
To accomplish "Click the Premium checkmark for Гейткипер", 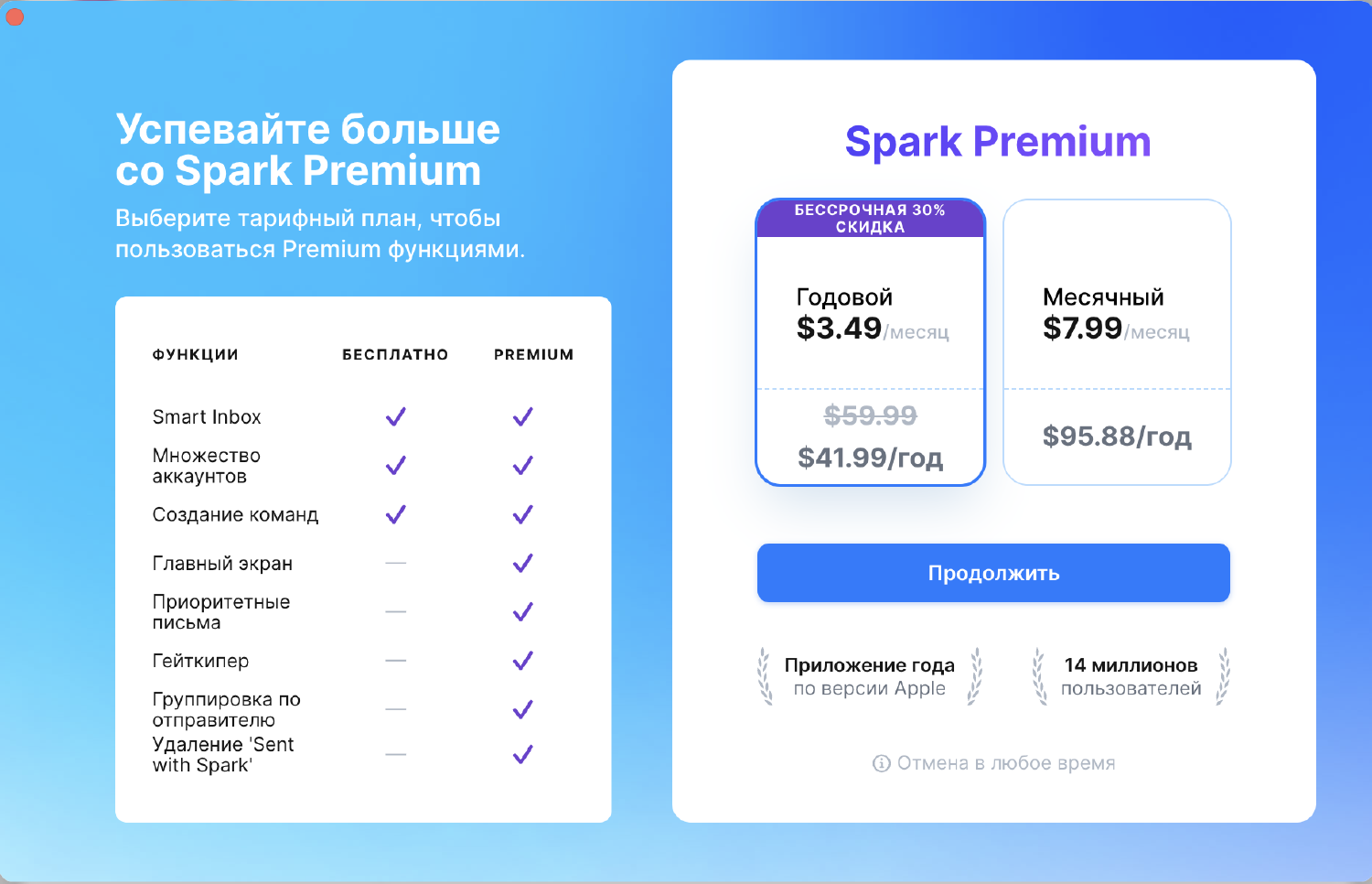I will [522, 661].
